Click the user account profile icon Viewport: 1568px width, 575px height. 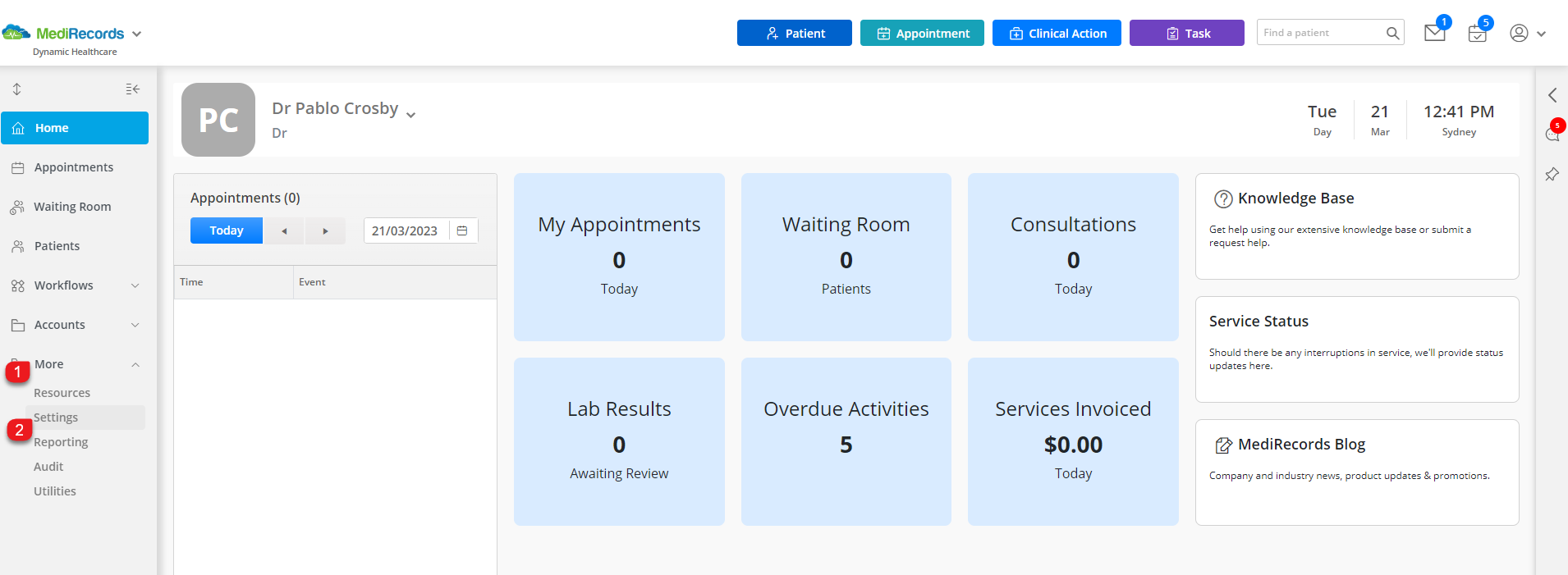pyautogui.click(x=1519, y=34)
